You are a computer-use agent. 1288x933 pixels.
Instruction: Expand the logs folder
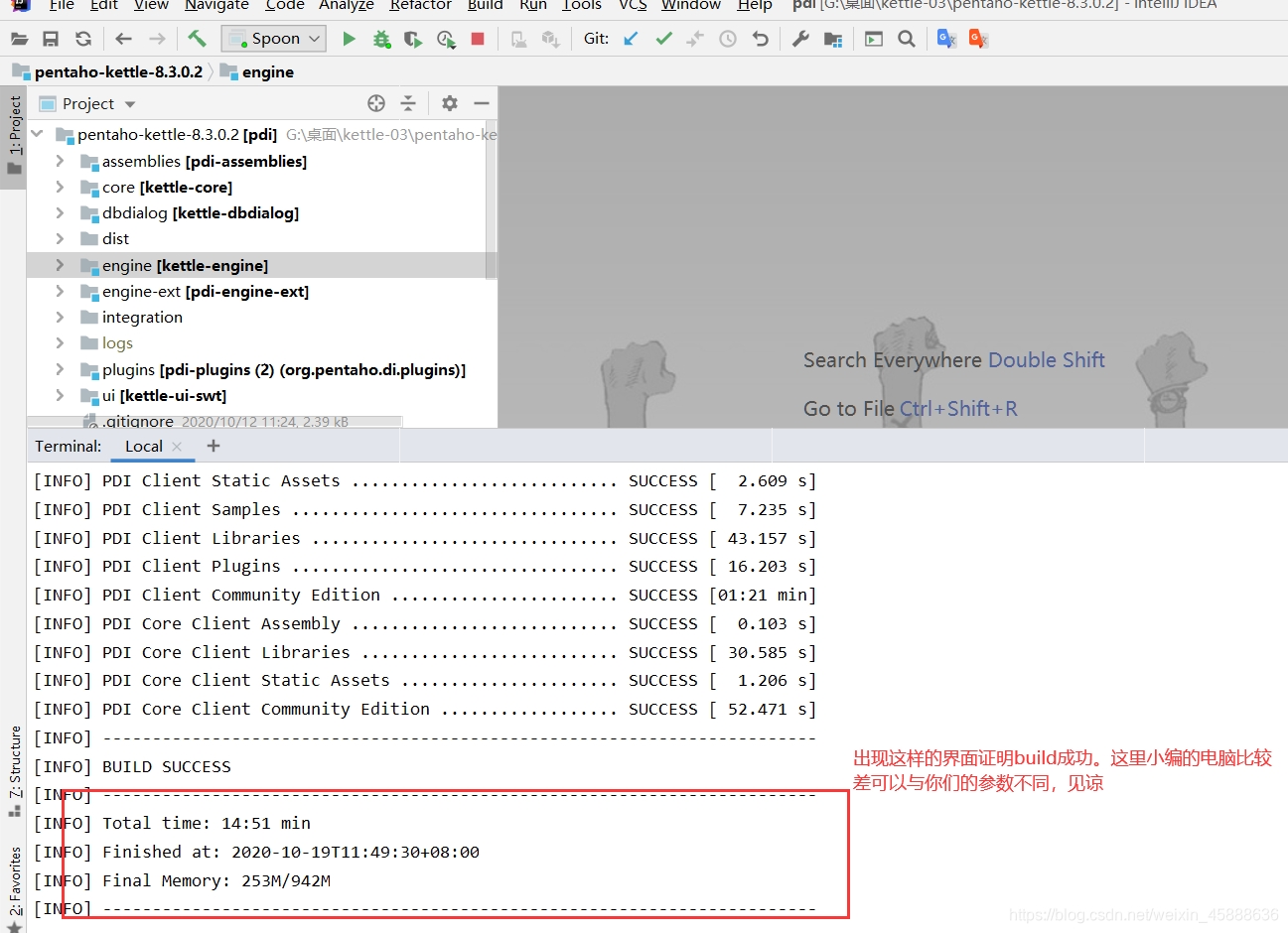pos(60,342)
